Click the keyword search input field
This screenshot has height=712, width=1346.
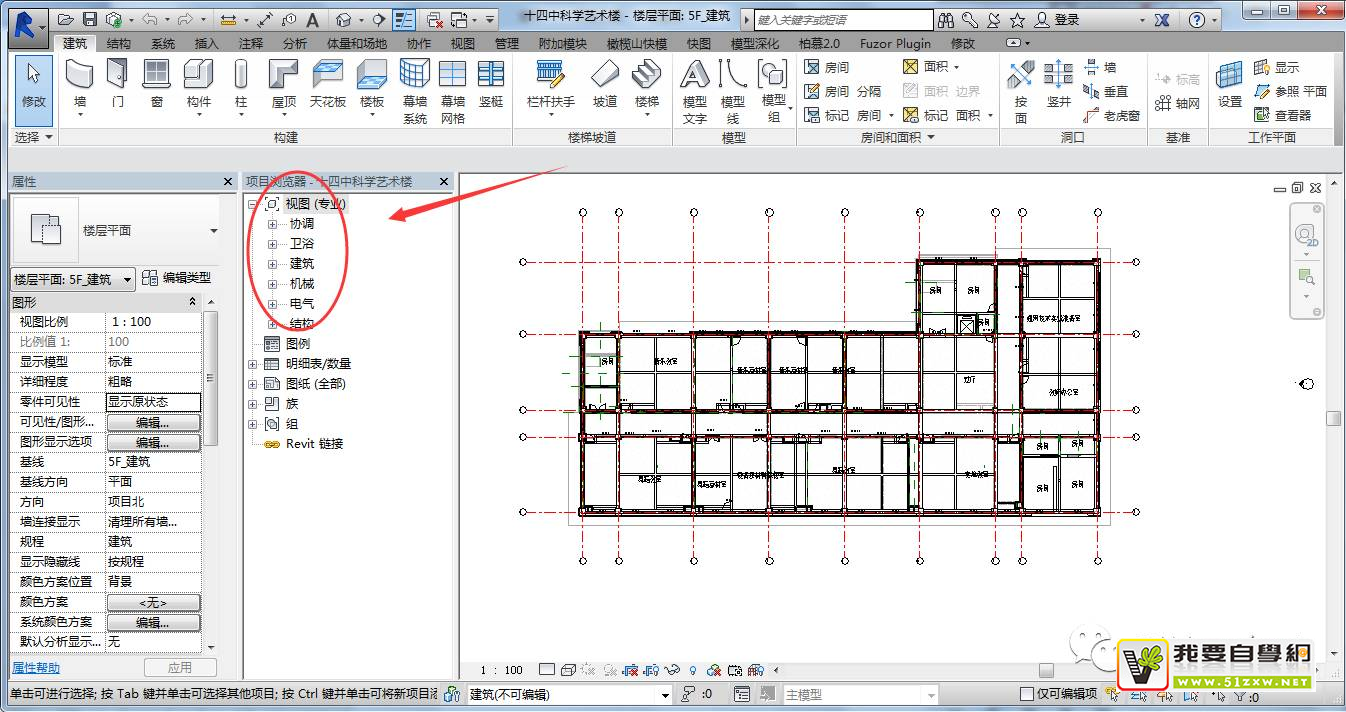[842, 19]
